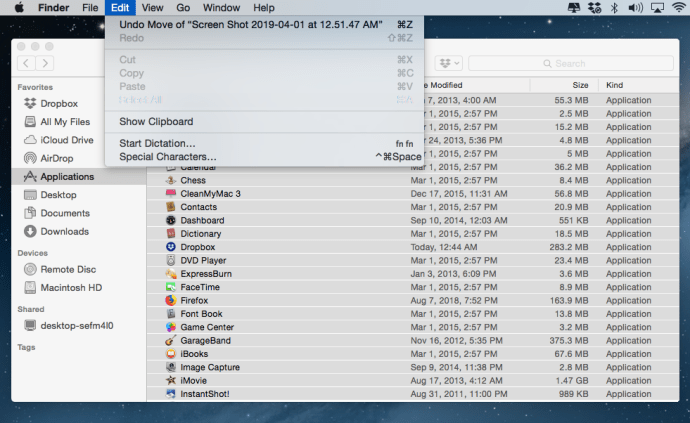Image resolution: width=690 pixels, height=423 pixels.
Task: Open the Firefox application icon
Action: (171, 300)
